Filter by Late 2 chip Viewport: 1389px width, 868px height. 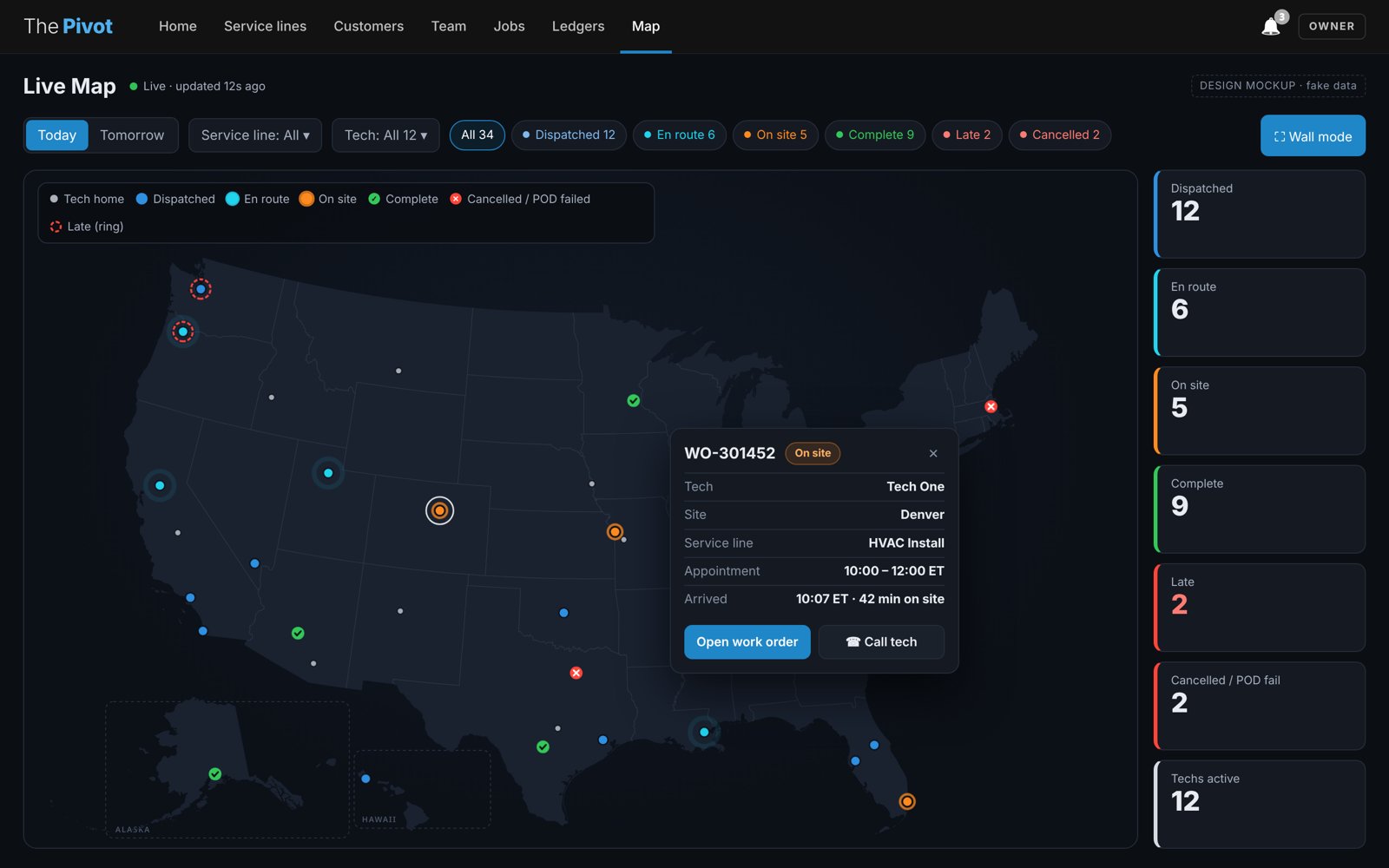(x=967, y=135)
